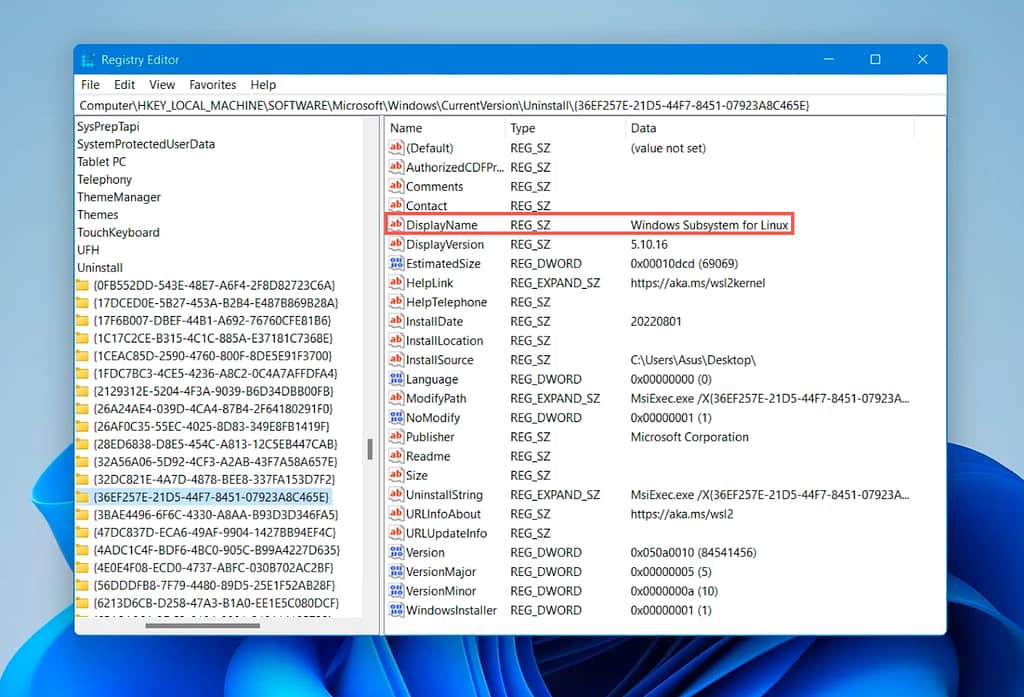The width and height of the screenshot is (1024, 697).
Task: Select the InstallLocation value name
Action: pos(444,341)
